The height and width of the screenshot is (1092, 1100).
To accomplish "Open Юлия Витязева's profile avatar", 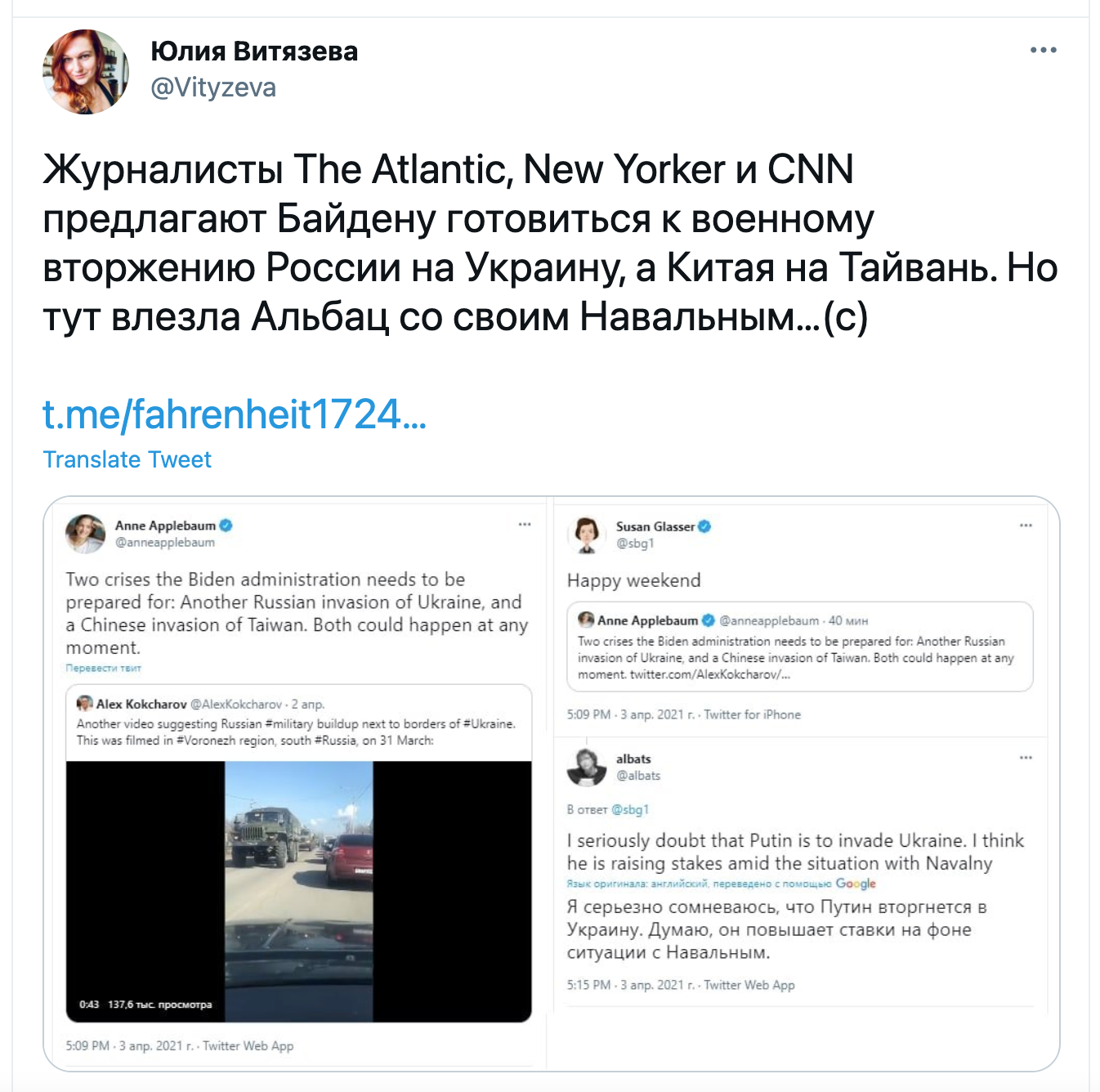I will tap(86, 72).
